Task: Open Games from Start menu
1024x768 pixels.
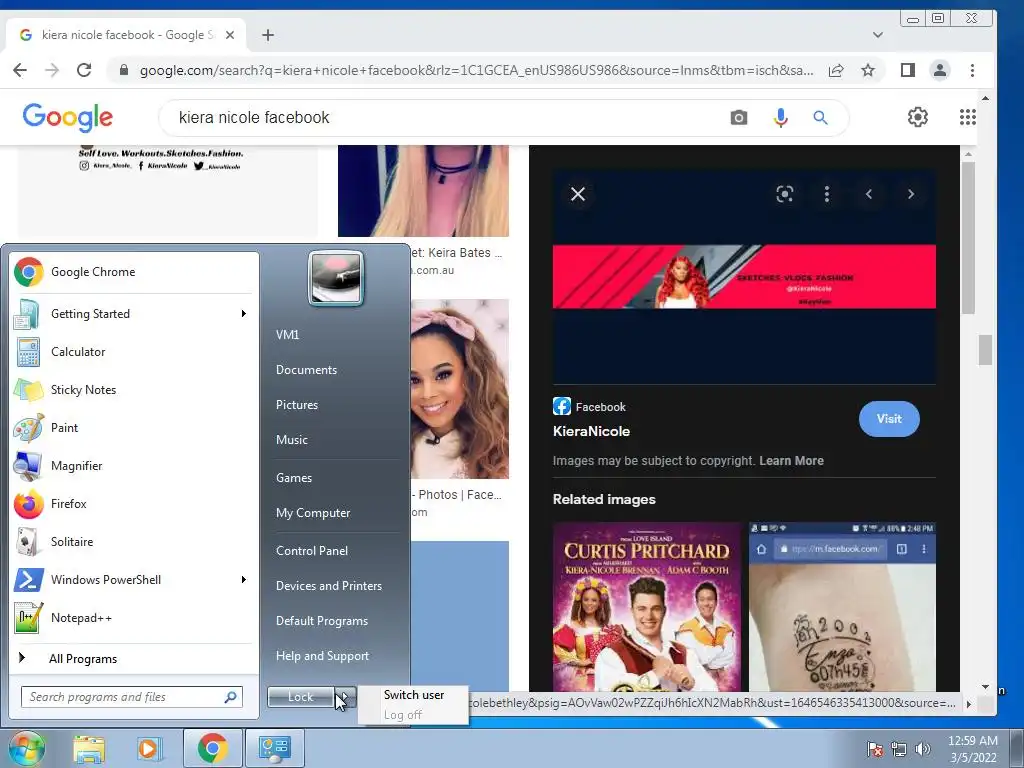Action: click(294, 477)
